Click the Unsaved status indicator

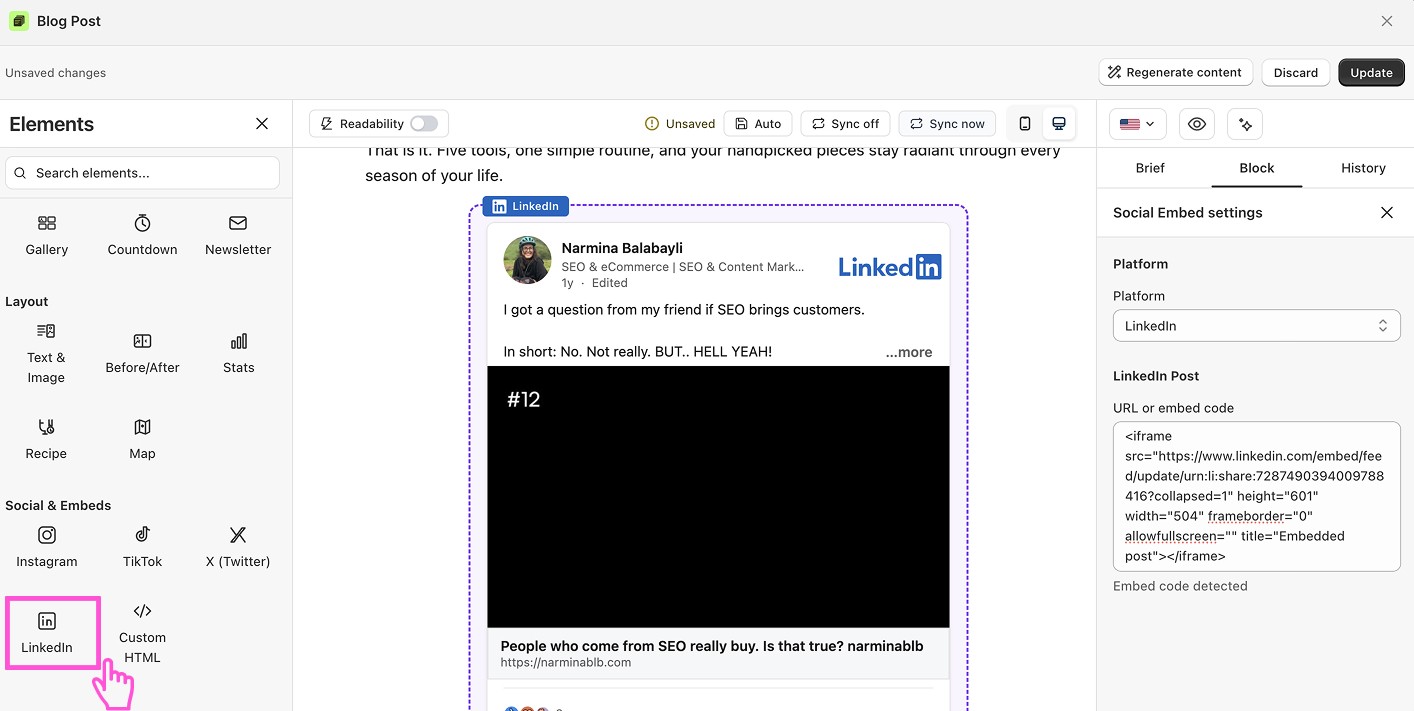pyautogui.click(x=680, y=124)
